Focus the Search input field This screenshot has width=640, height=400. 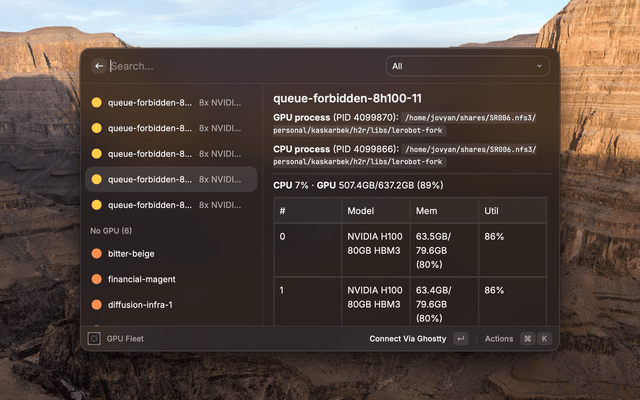tap(240, 66)
